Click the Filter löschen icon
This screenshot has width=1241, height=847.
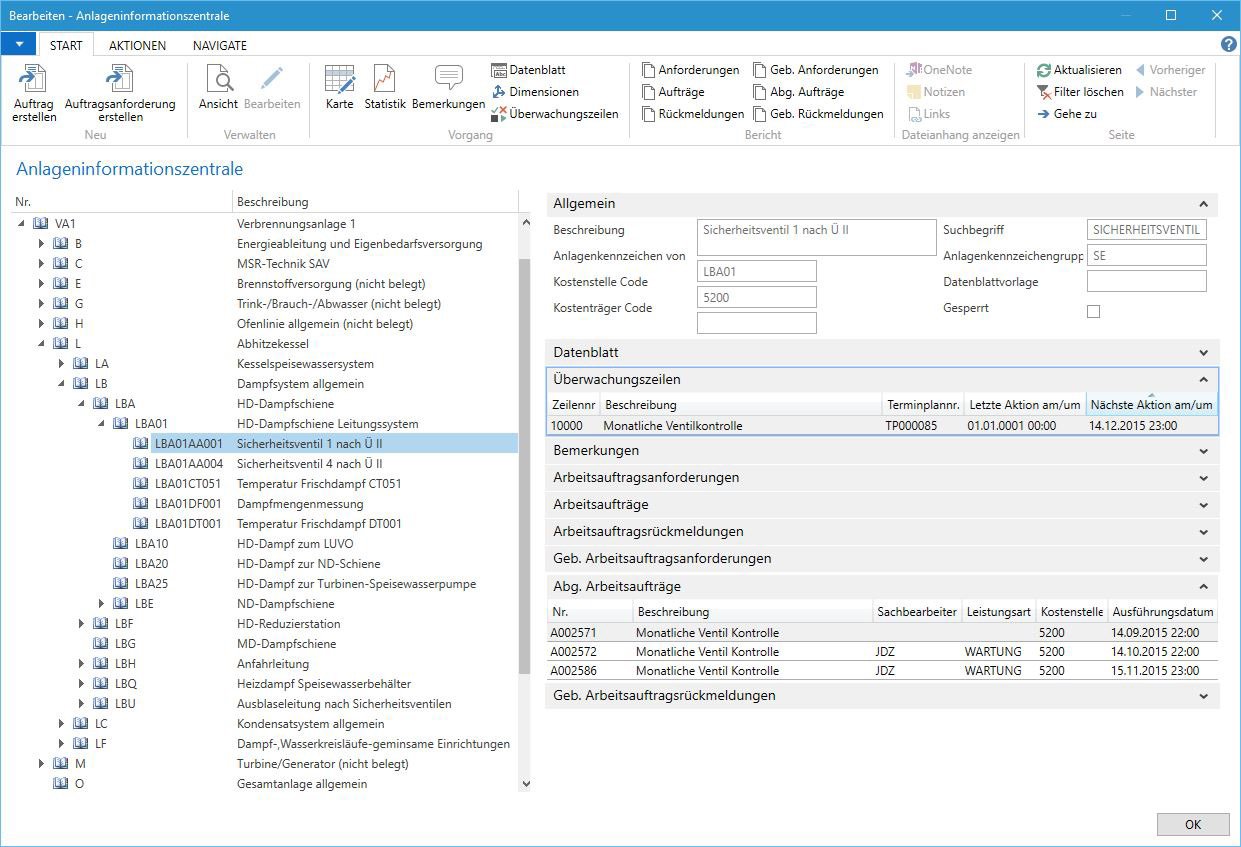click(1044, 92)
